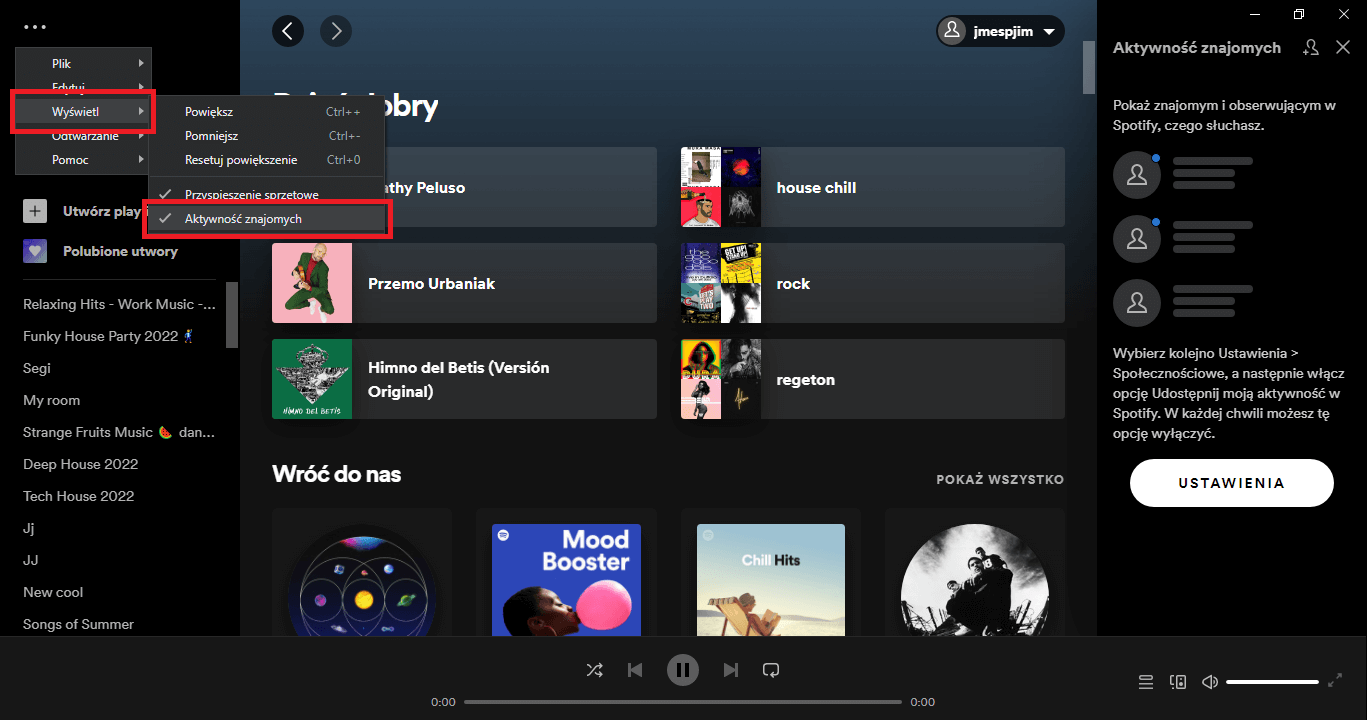Choose Powiększ zoom in option
The width and height of the screenshot is (1367, 720).
[268, 112]
